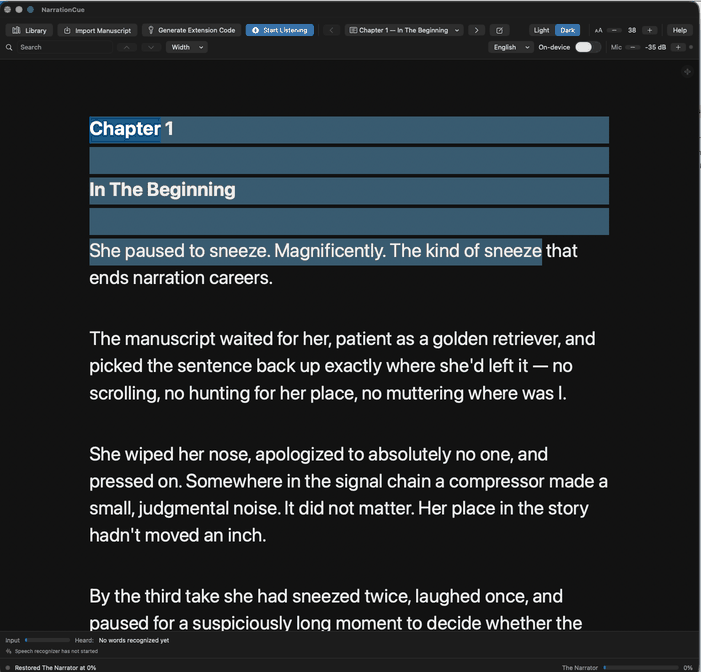Raise Mic threshold with plus button

point(678,47)
